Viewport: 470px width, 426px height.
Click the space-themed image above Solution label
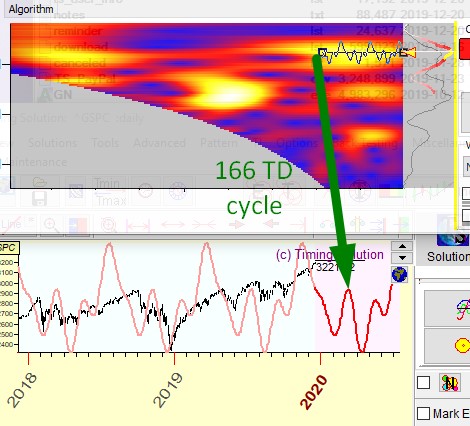click(452, 239)
